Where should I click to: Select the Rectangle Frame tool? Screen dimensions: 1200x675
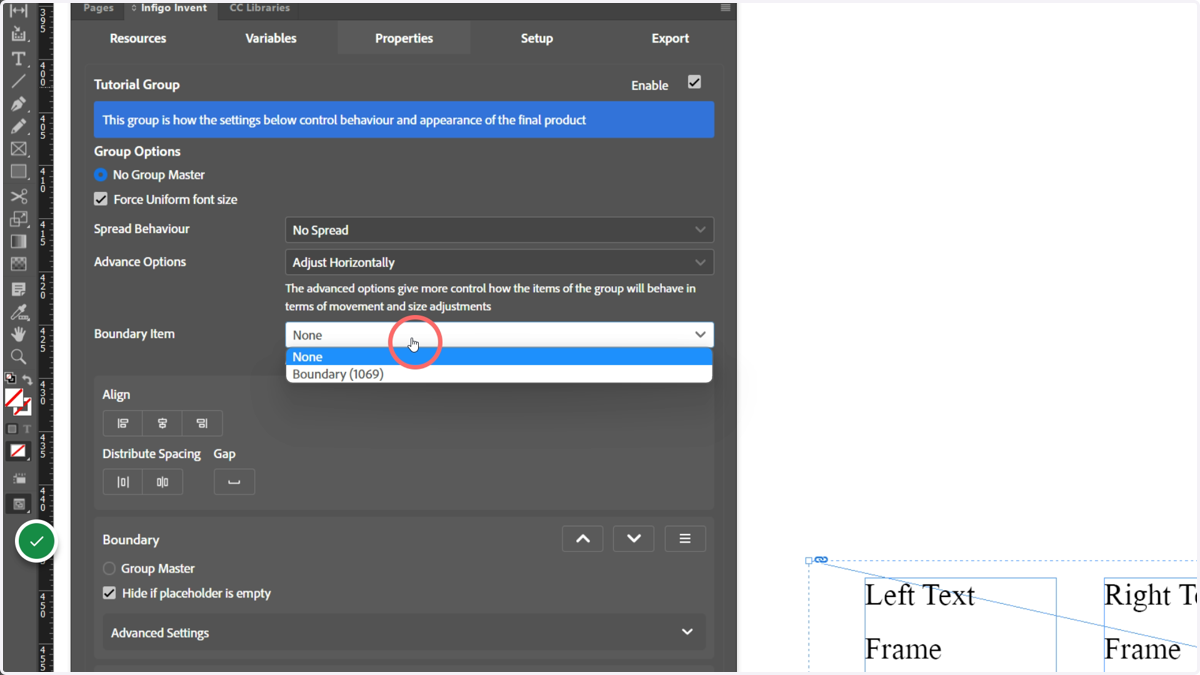[x=18, y=149]
